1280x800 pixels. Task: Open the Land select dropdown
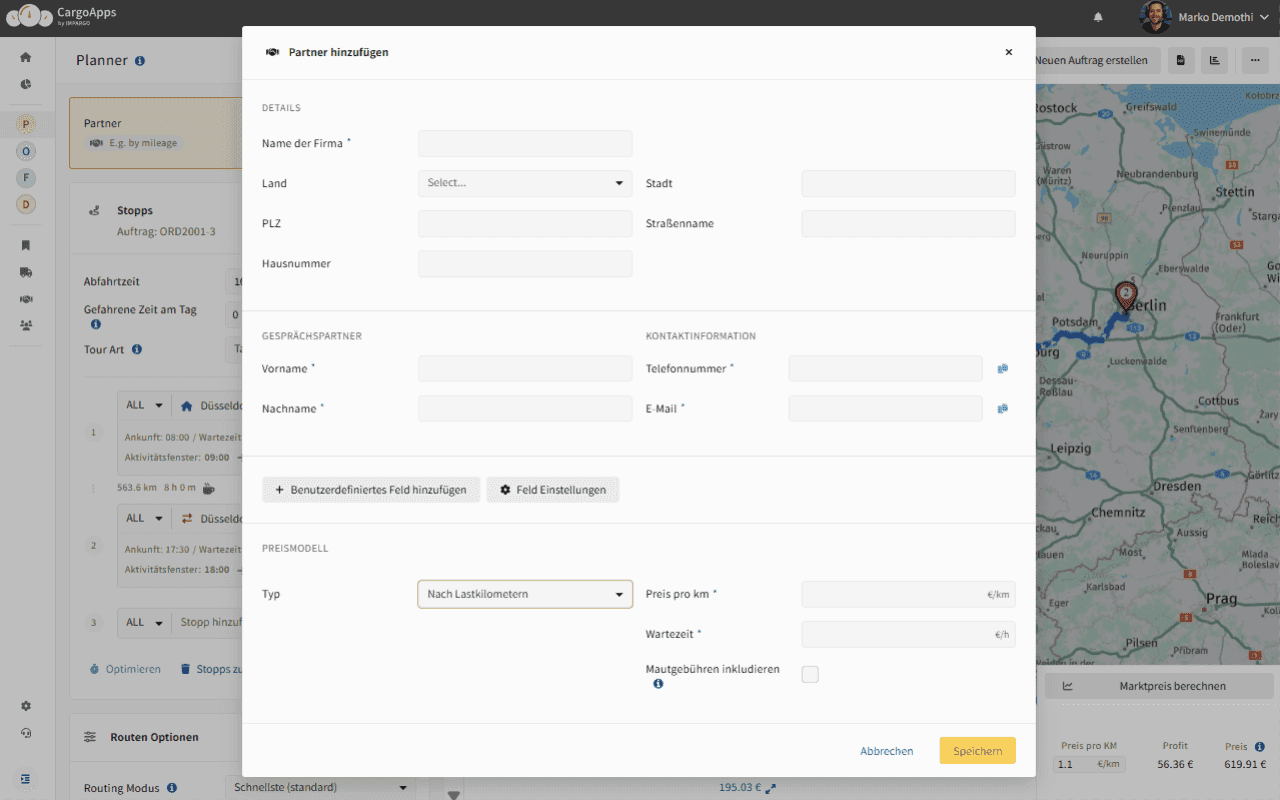pos(525,183)
